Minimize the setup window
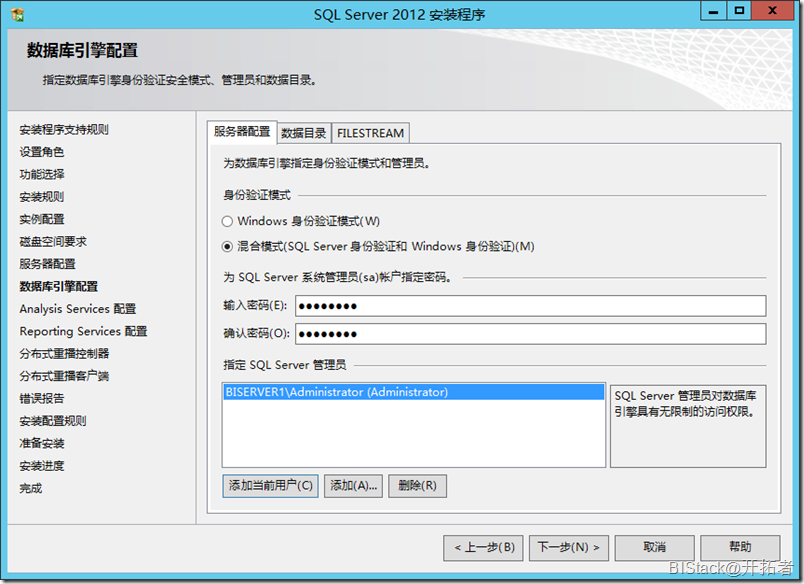The width and height of the screenshot is (804, 584). [x=713, y=11]
